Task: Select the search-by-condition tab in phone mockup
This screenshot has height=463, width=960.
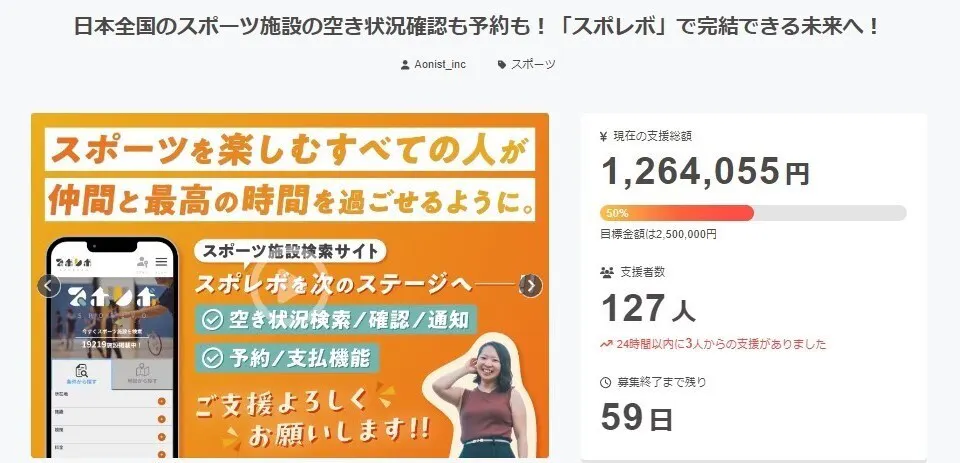Action: coord(81,375)
